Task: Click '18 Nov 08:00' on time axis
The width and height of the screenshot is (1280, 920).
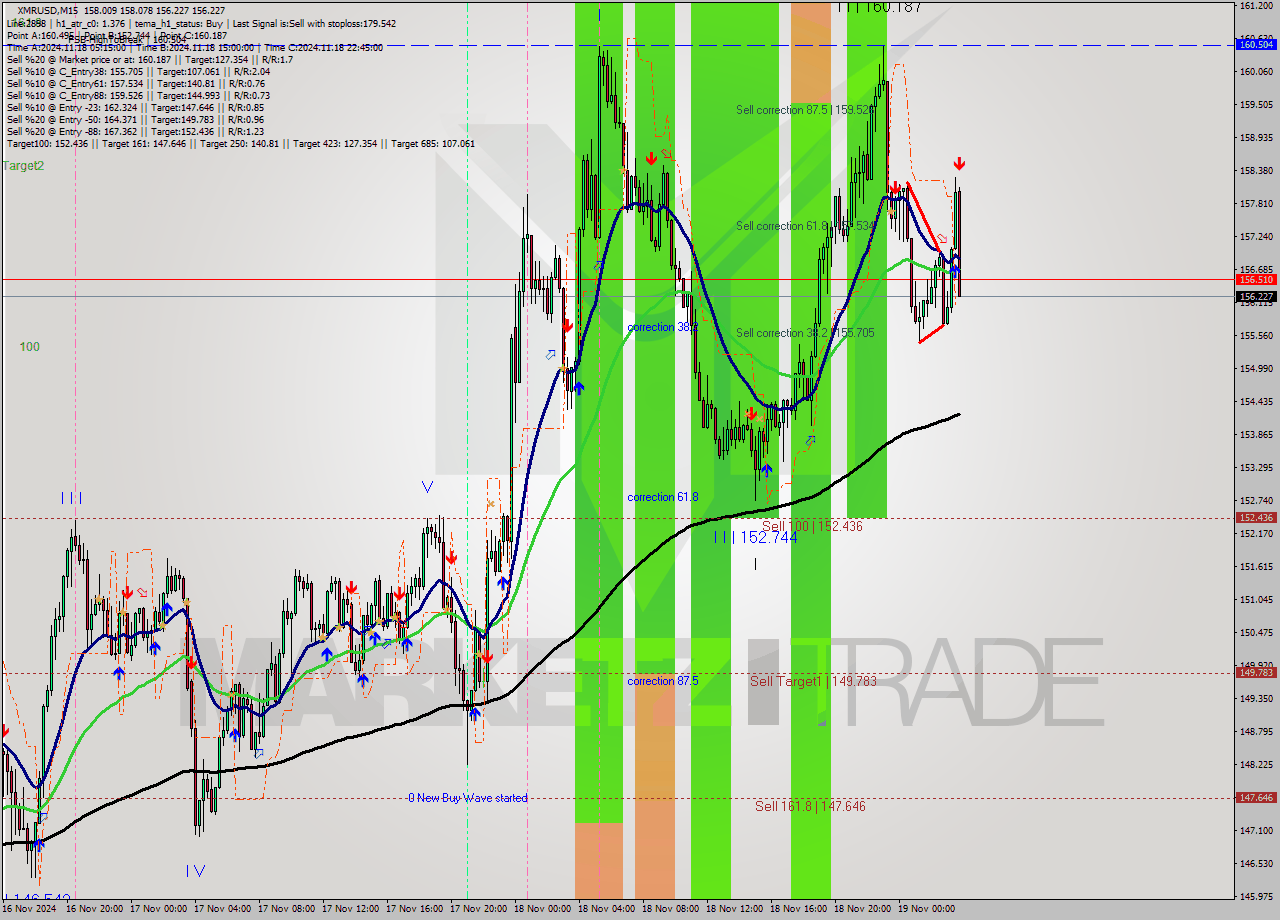Action: pyautogui.click(x=670, y=909)
